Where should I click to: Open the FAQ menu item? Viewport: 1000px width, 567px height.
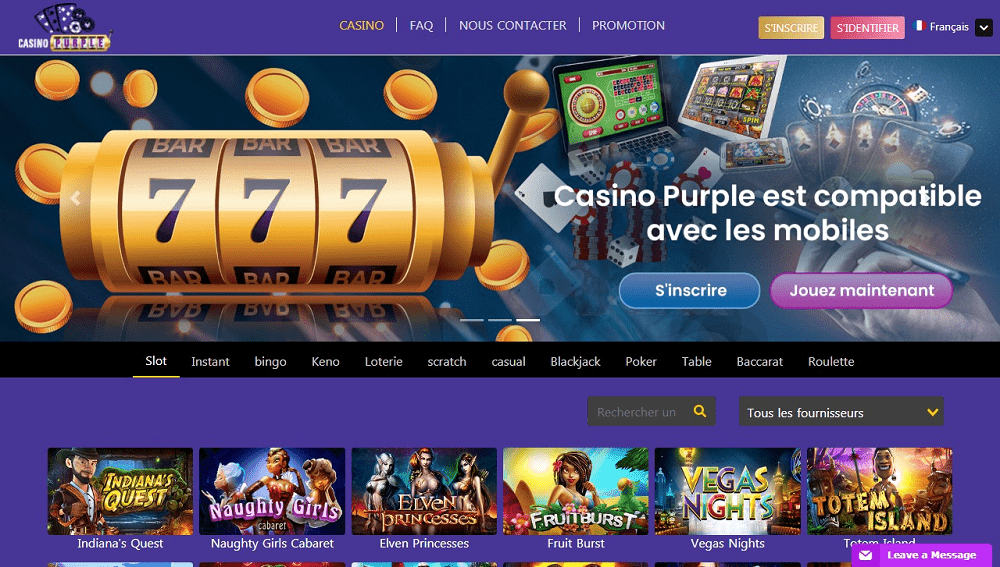(421, 26)
